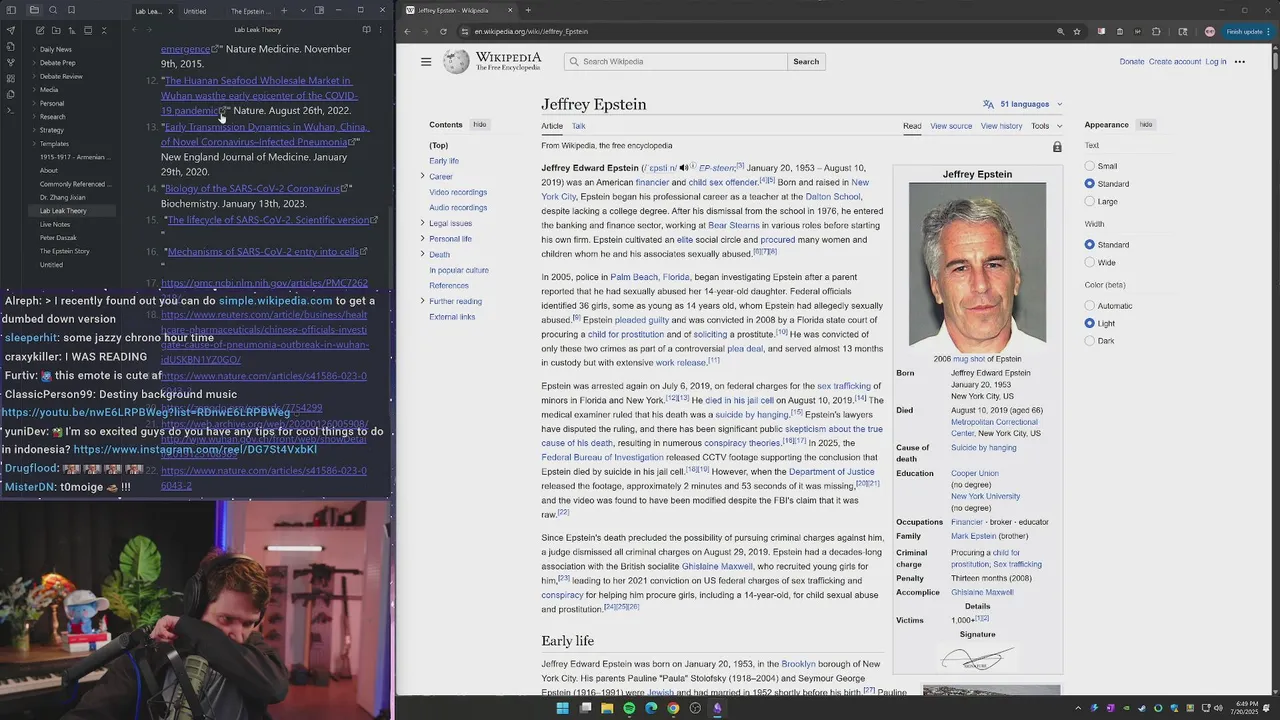The height and width of the screenshot is (720, 1280).
Task: Expand Career section in contents
Action: [x=422, y=177]
